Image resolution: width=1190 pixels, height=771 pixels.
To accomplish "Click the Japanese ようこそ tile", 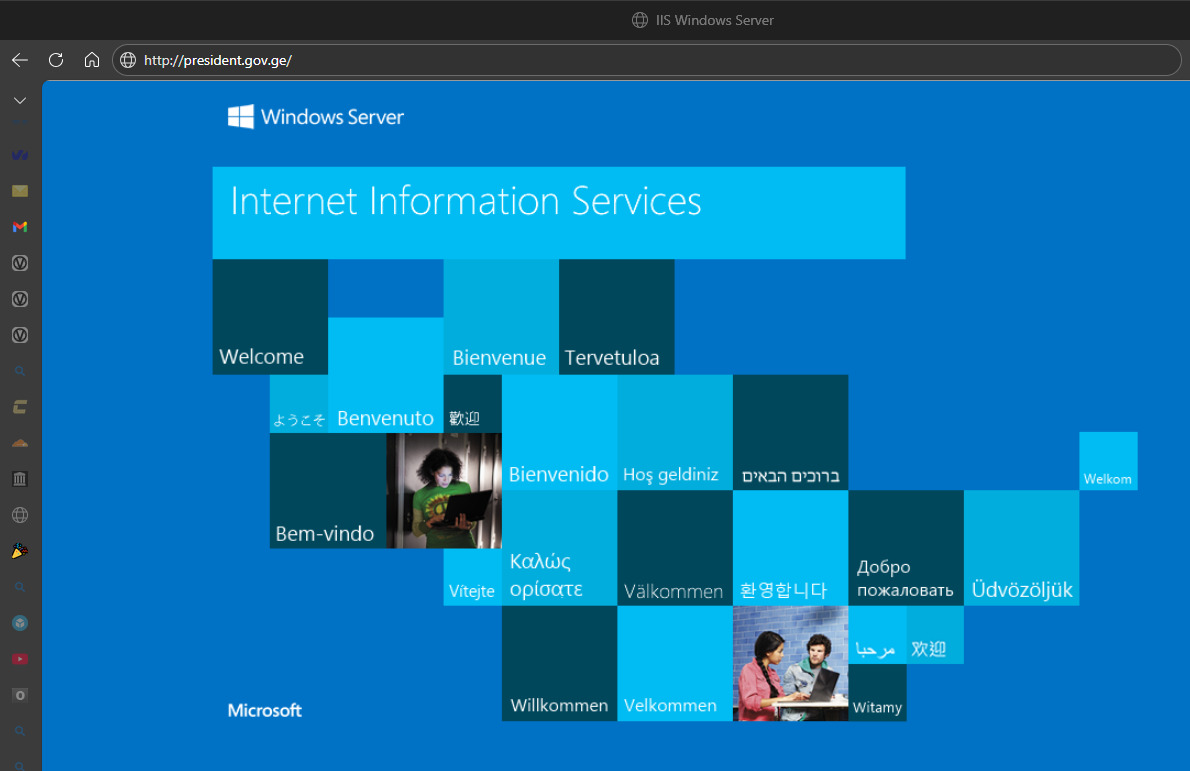I will click(299, 404).
